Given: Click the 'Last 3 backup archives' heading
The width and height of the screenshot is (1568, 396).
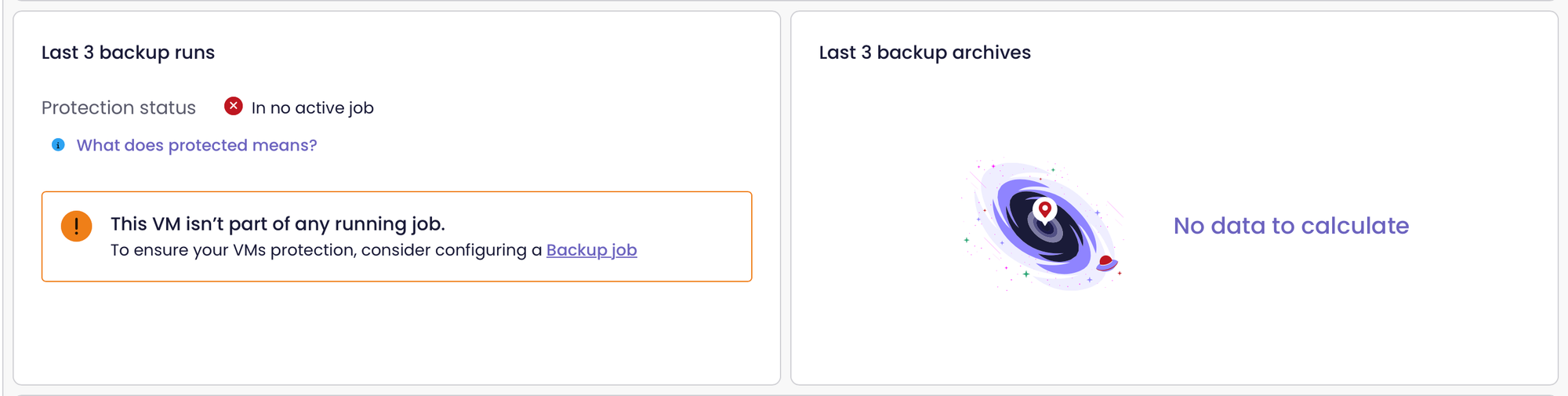Looking at the screenshot, I should click(x=924, y=53).
